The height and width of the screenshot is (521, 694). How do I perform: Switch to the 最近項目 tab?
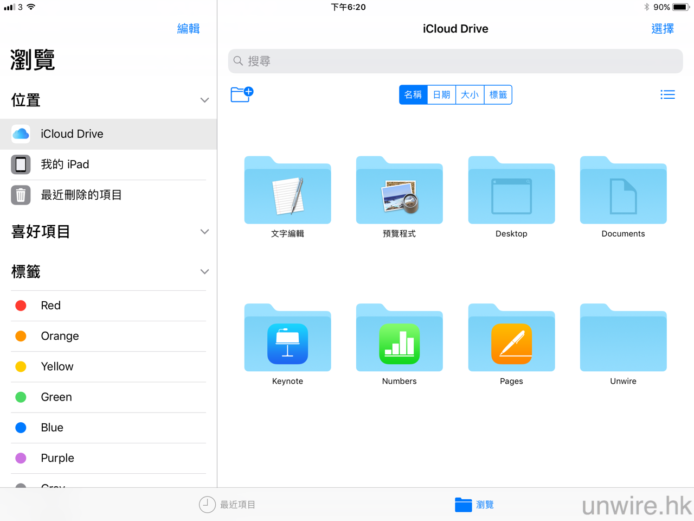228,505
